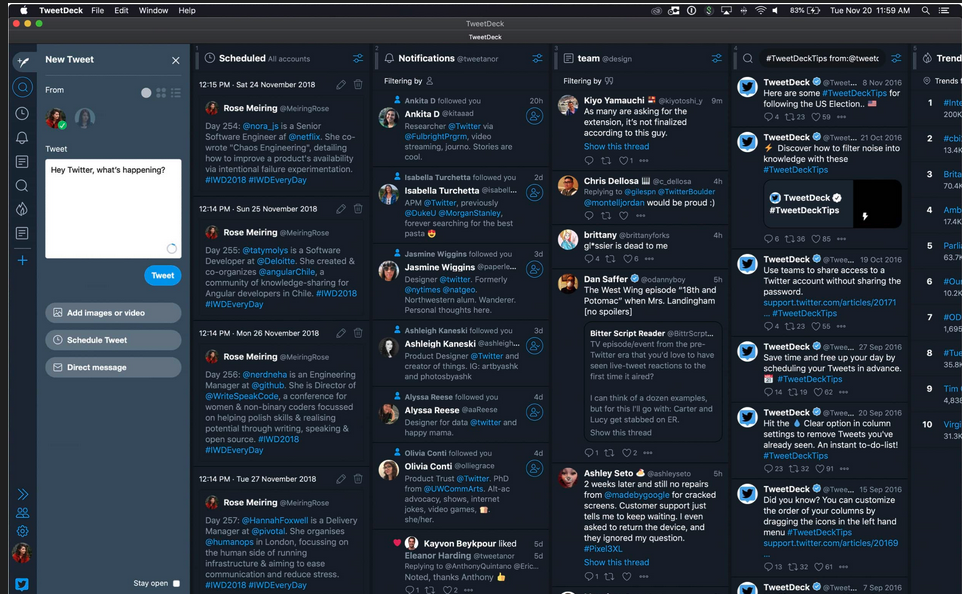The width and height of the screenshot is (962, 594).
Task: Select Rose Meiring's account avatar in From
Action: click(56, 118)
